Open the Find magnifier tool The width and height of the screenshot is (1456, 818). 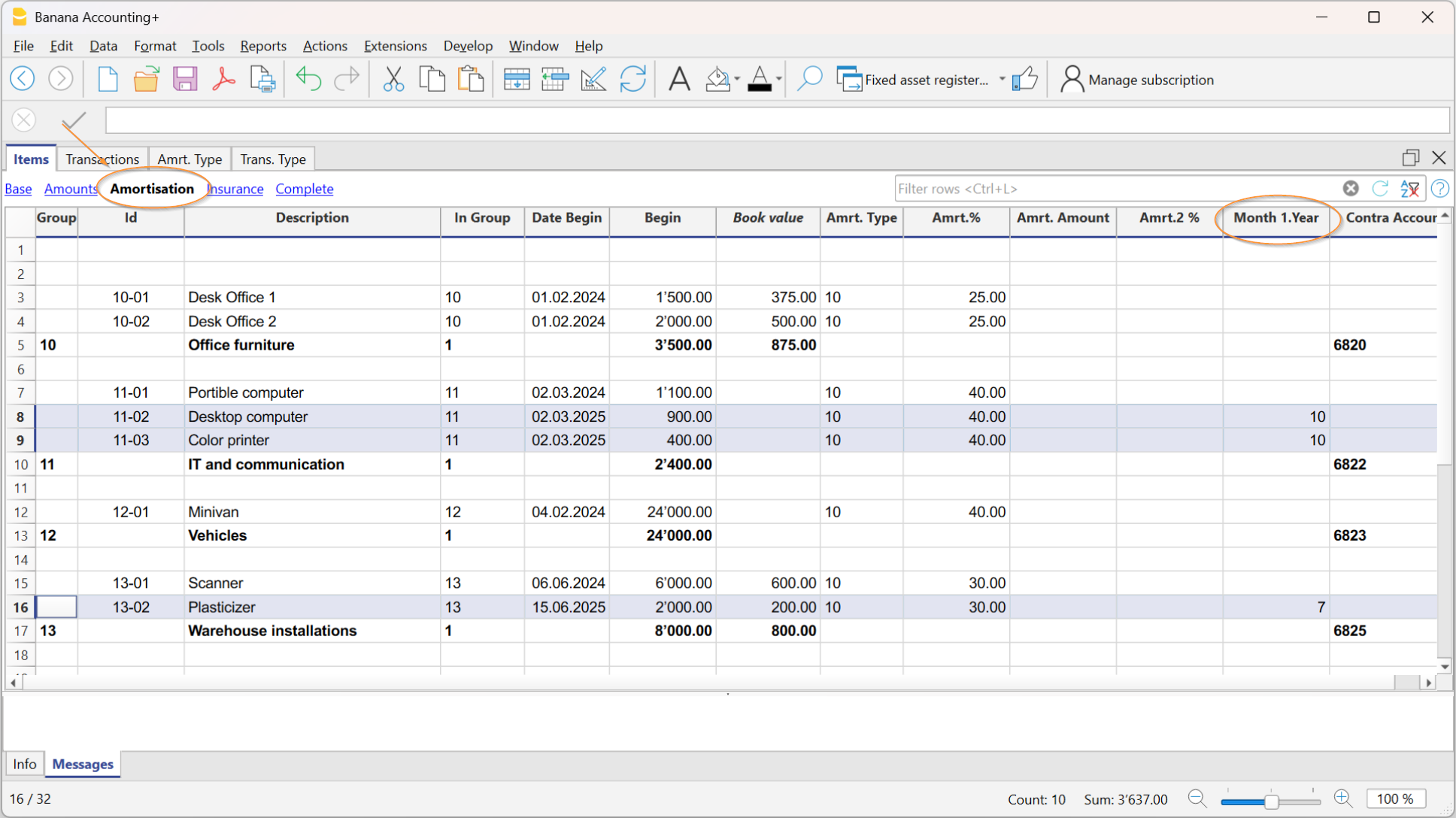(809, 79)
